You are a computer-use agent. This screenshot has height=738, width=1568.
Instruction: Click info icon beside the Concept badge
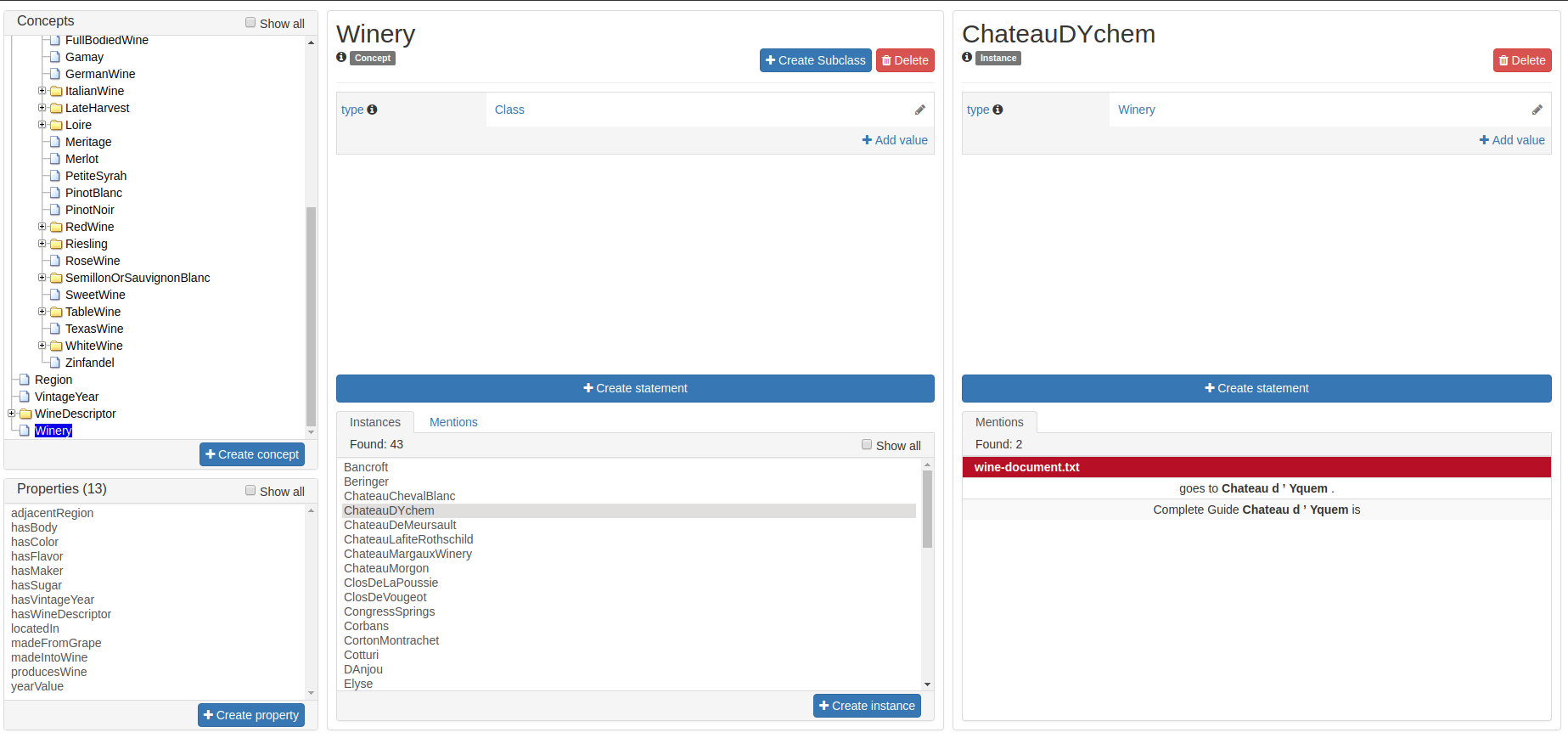tap(341, 58)
